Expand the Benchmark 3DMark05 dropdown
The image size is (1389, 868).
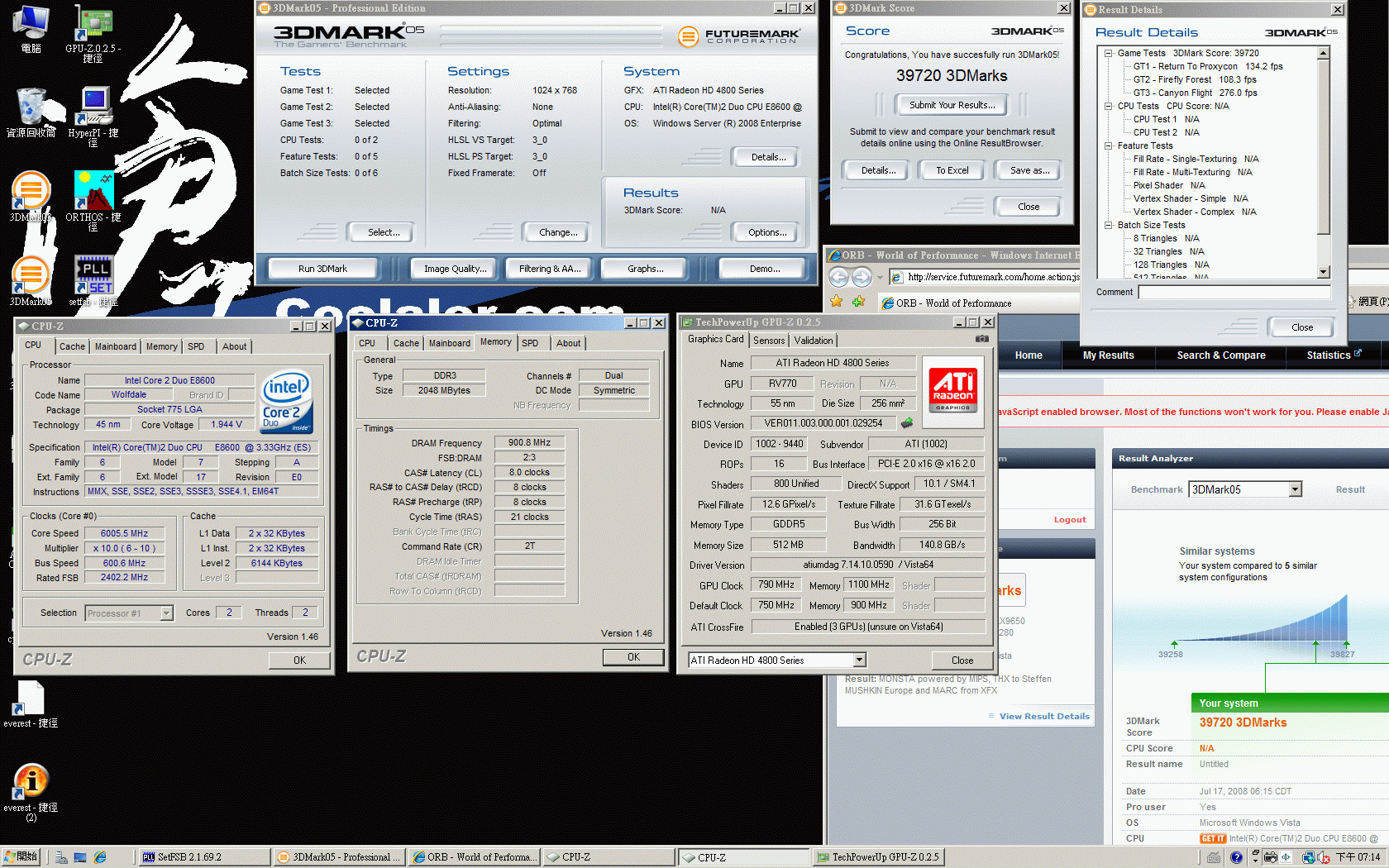pyautogui.click(x=1295, y=489)
